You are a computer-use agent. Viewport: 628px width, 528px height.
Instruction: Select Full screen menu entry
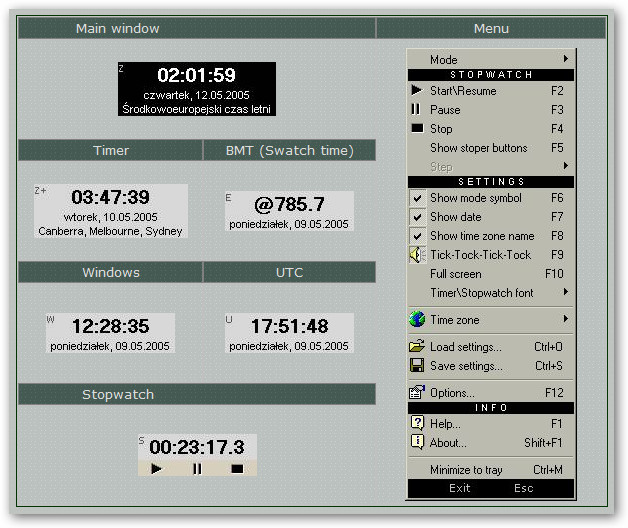click(491, 274)
